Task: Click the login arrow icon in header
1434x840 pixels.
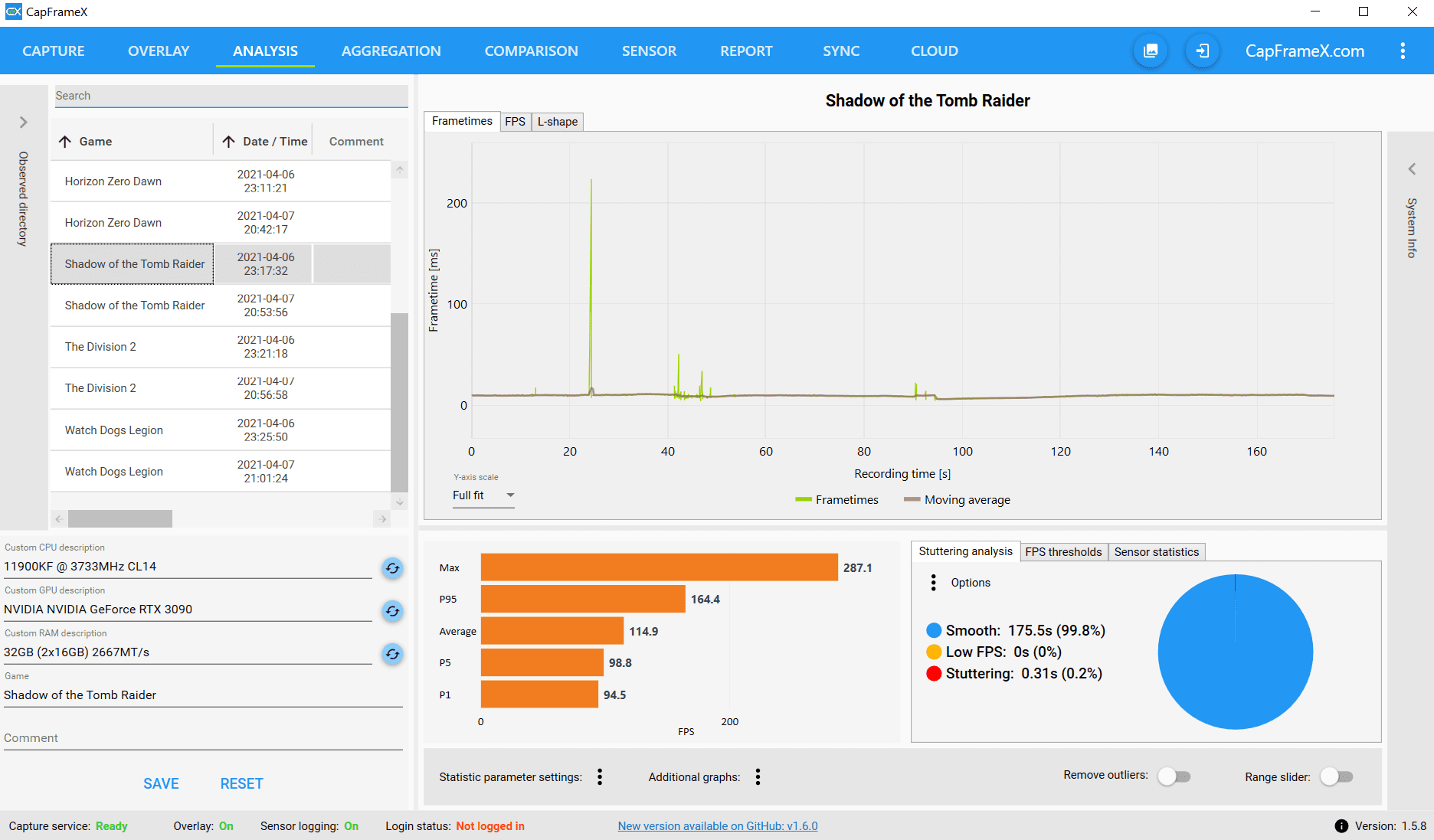Action: pyautogui.click(x=1203, y=51)
